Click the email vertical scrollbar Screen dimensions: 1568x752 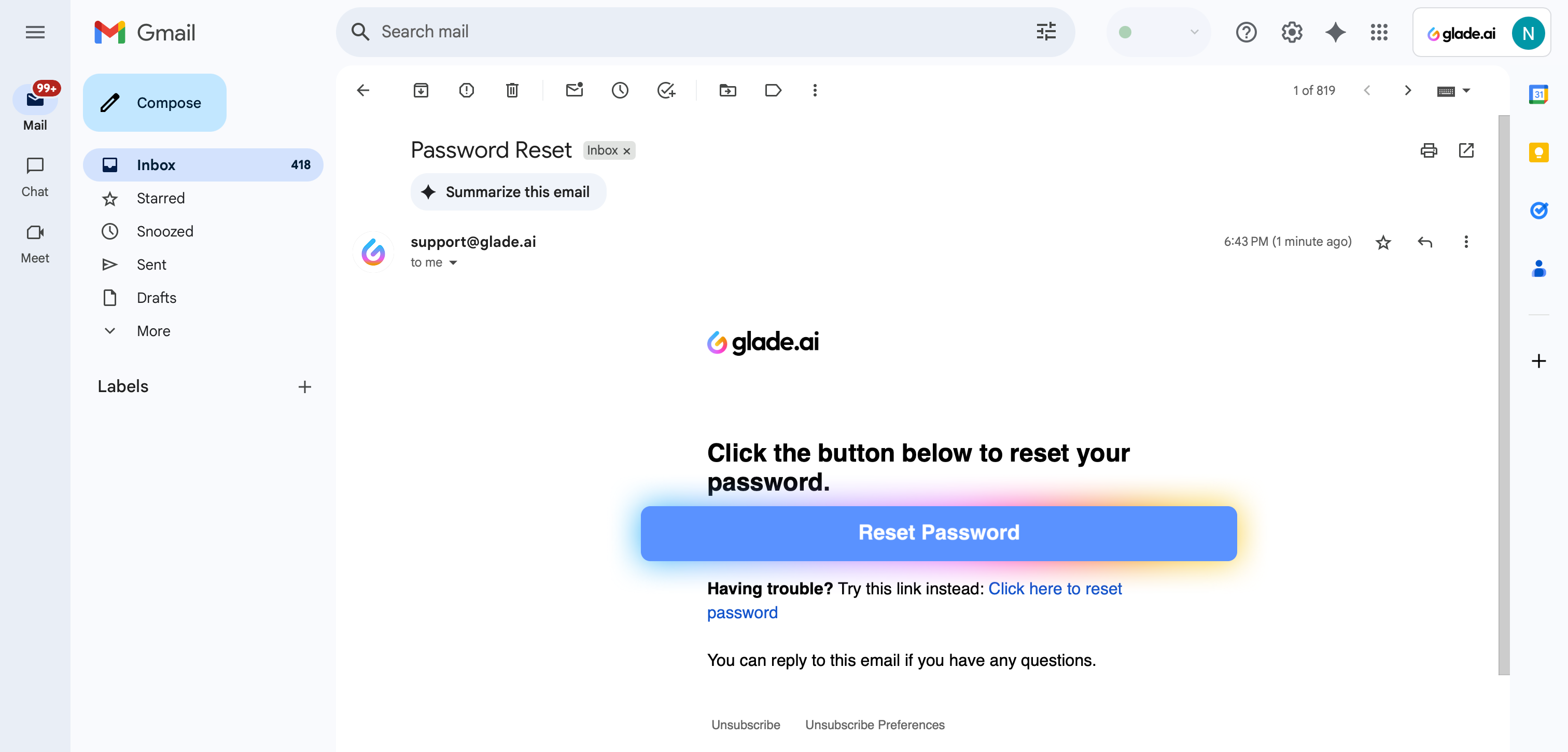1504,395
